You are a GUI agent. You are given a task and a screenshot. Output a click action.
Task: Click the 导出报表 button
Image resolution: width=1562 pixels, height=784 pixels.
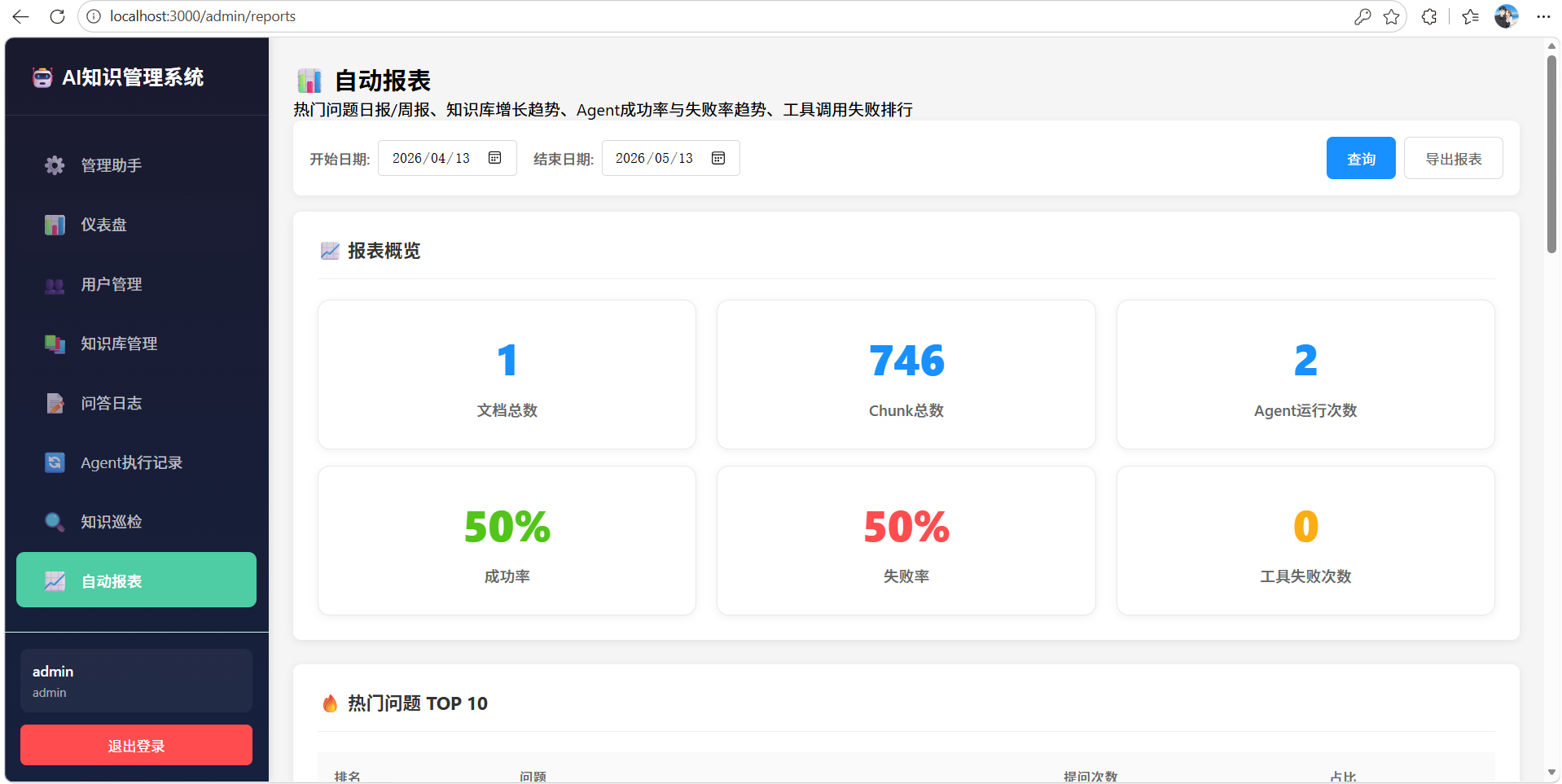tap(1454, 158)
